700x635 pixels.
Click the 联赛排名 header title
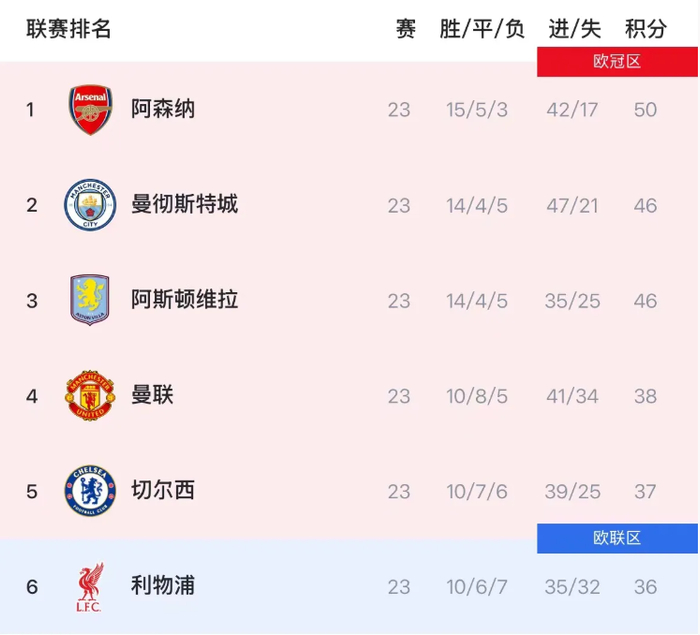click(69, 30)
